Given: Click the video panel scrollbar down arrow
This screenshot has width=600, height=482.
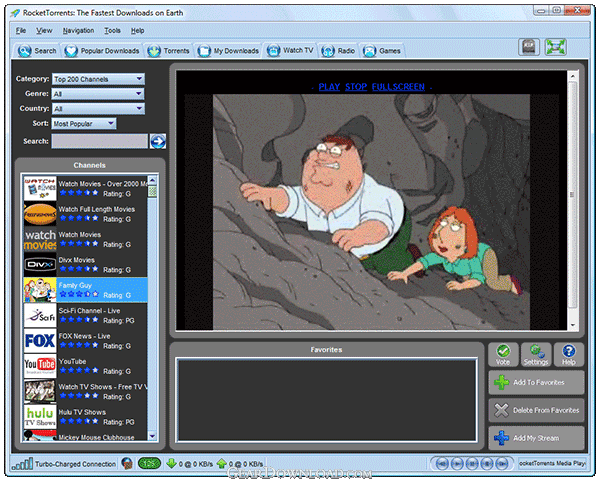Looking at the screenshot, I should point(573,325).
